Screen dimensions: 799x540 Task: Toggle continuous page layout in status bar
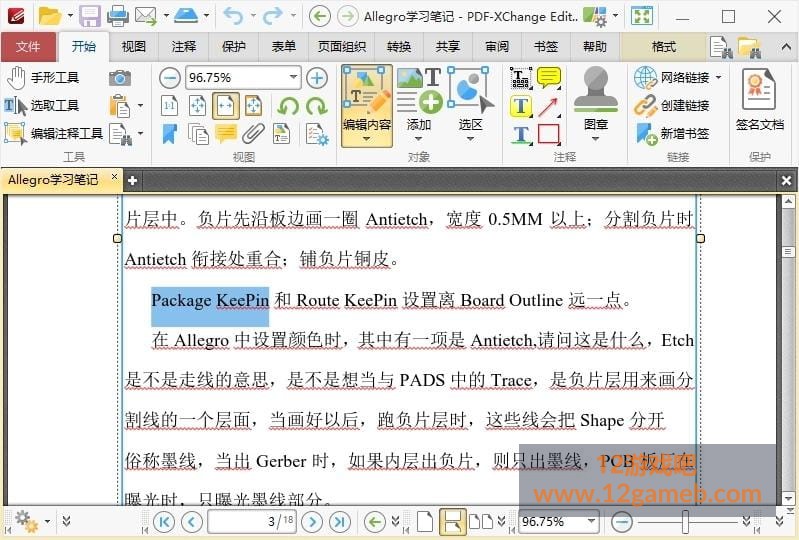[452, 522]
